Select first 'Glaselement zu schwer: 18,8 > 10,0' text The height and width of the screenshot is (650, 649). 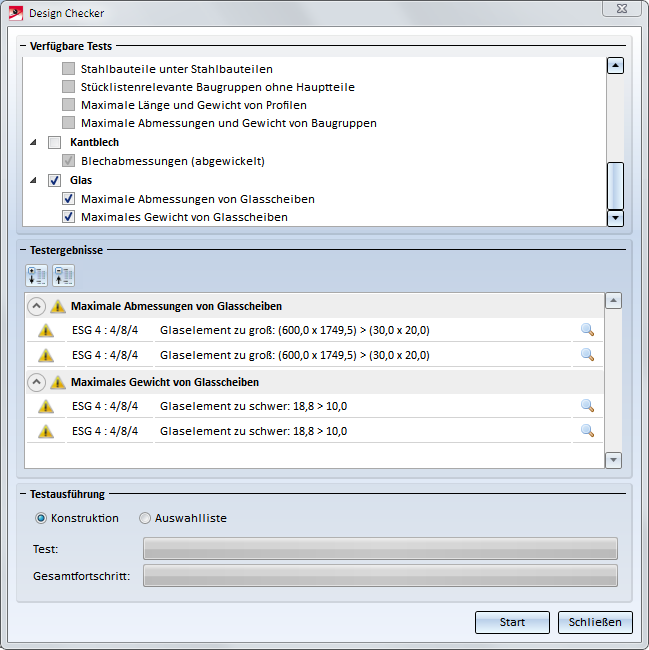tap(254, 406)
